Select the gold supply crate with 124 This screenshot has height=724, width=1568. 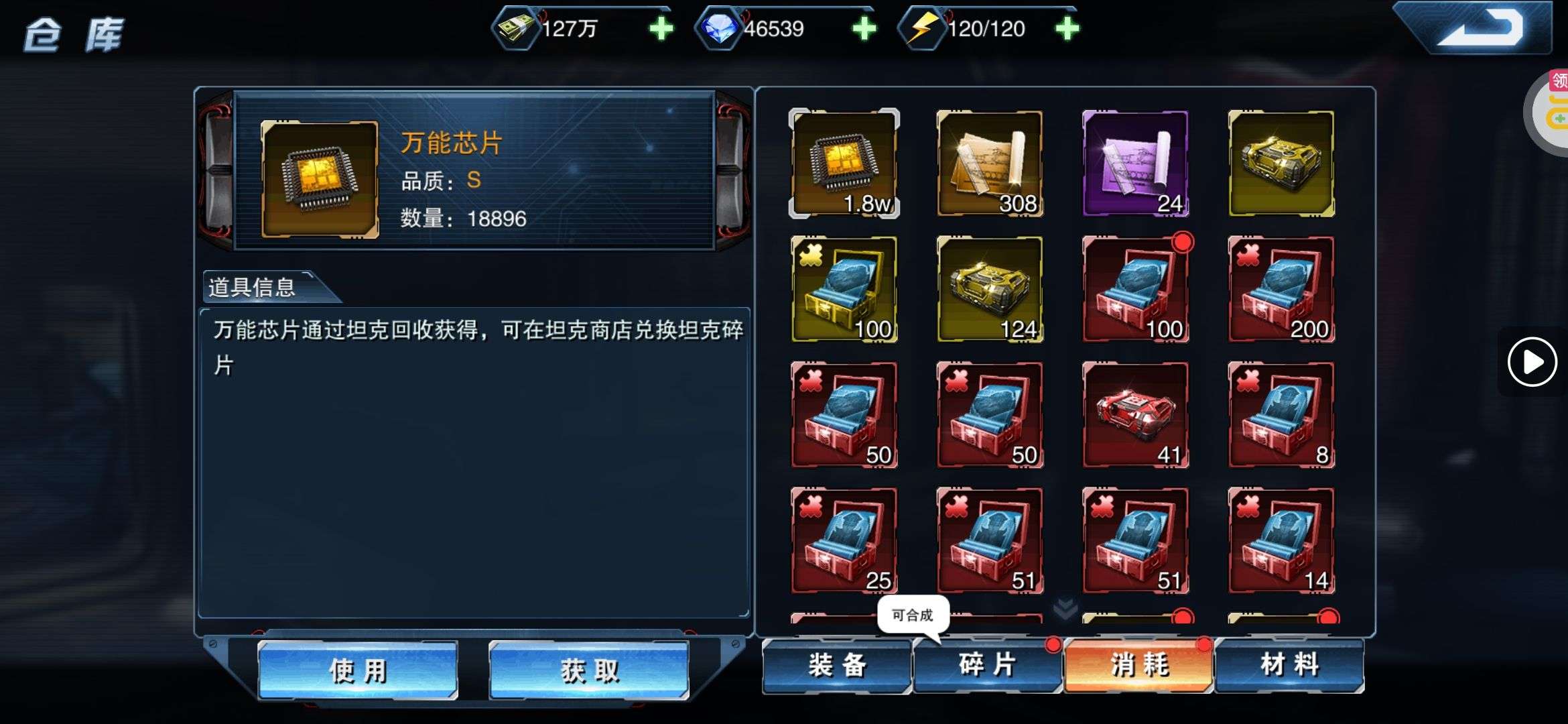tap(990, 290)
